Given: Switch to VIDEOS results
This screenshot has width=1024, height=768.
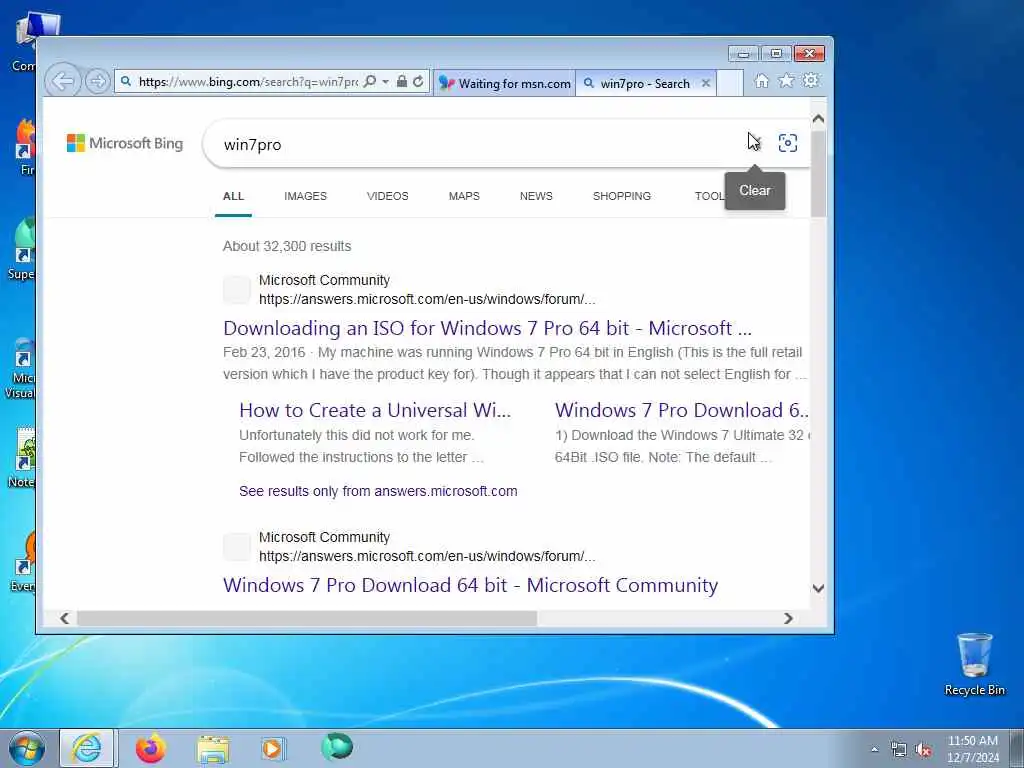Looking at the screenshot, I should (387, 196).
